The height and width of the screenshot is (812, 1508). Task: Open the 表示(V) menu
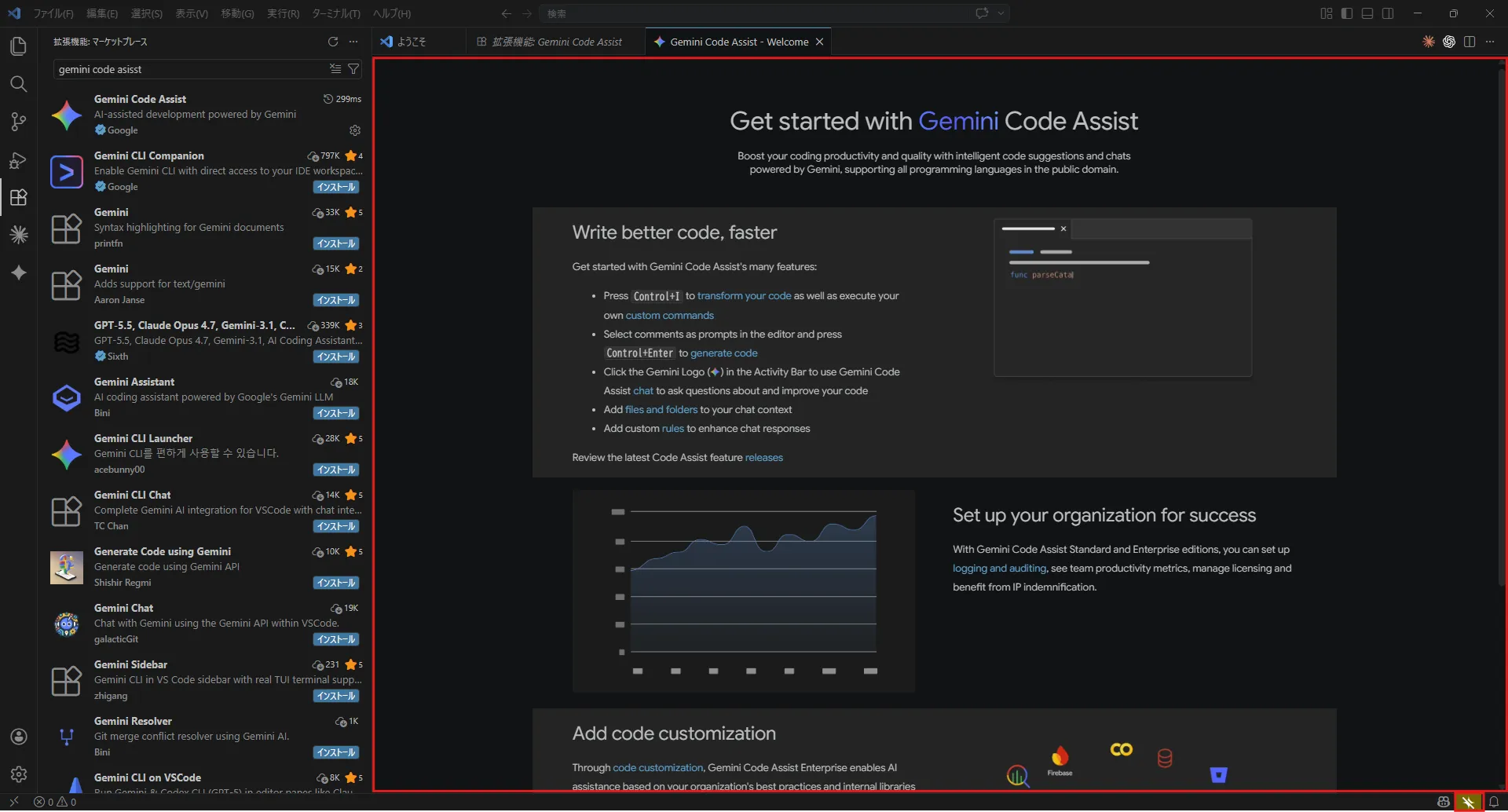click(192, 13)
